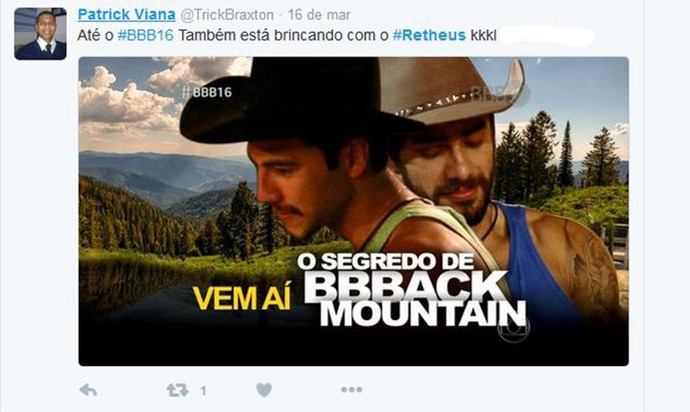The width and height of the screenshot is (690, 412).
Task: Click the BBBACK MOUNTAIN title in image
Action: [x=416, y=299]
